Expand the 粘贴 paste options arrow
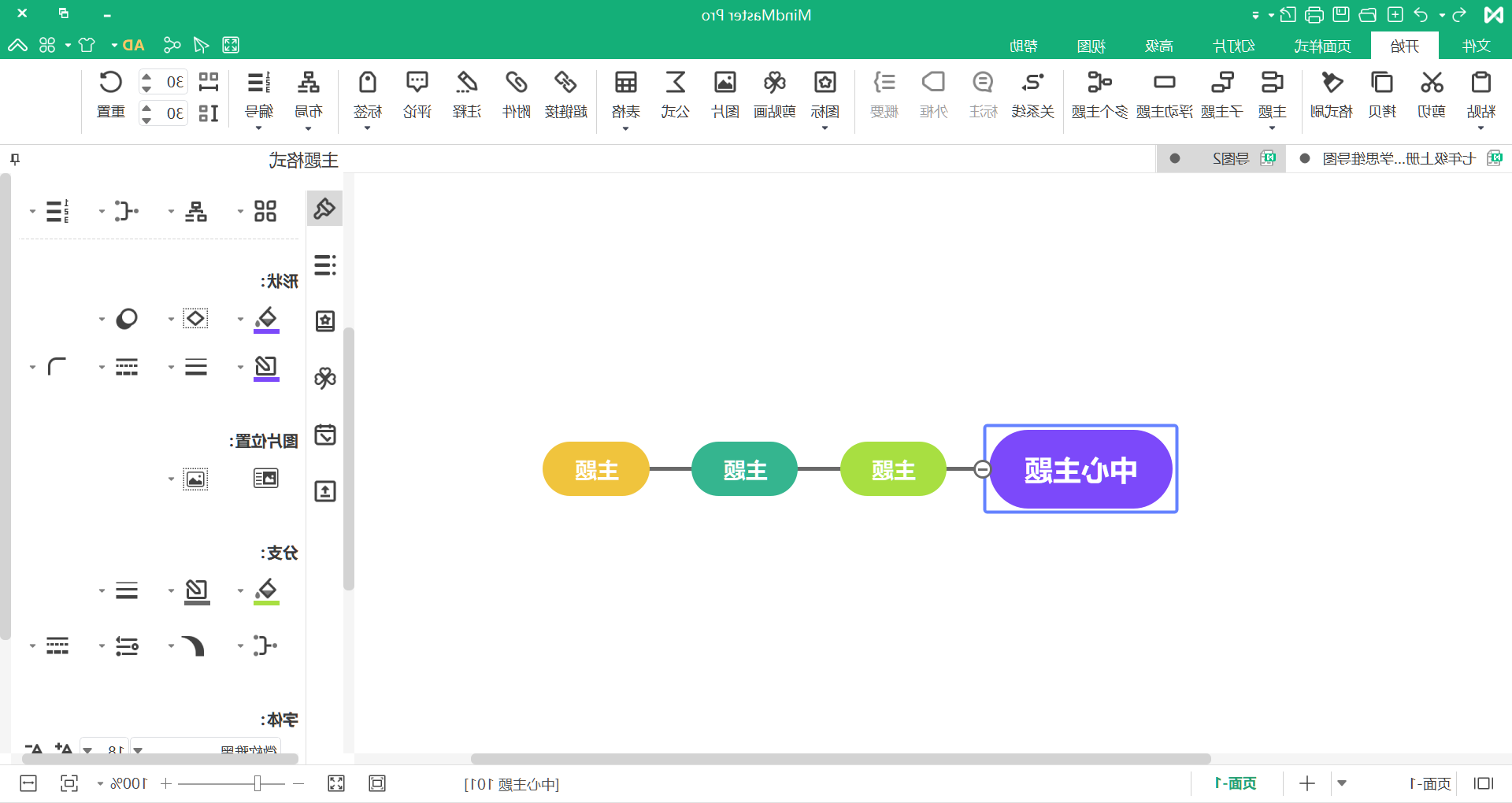The image size is (1512, 803). (x=1481, y=128)
